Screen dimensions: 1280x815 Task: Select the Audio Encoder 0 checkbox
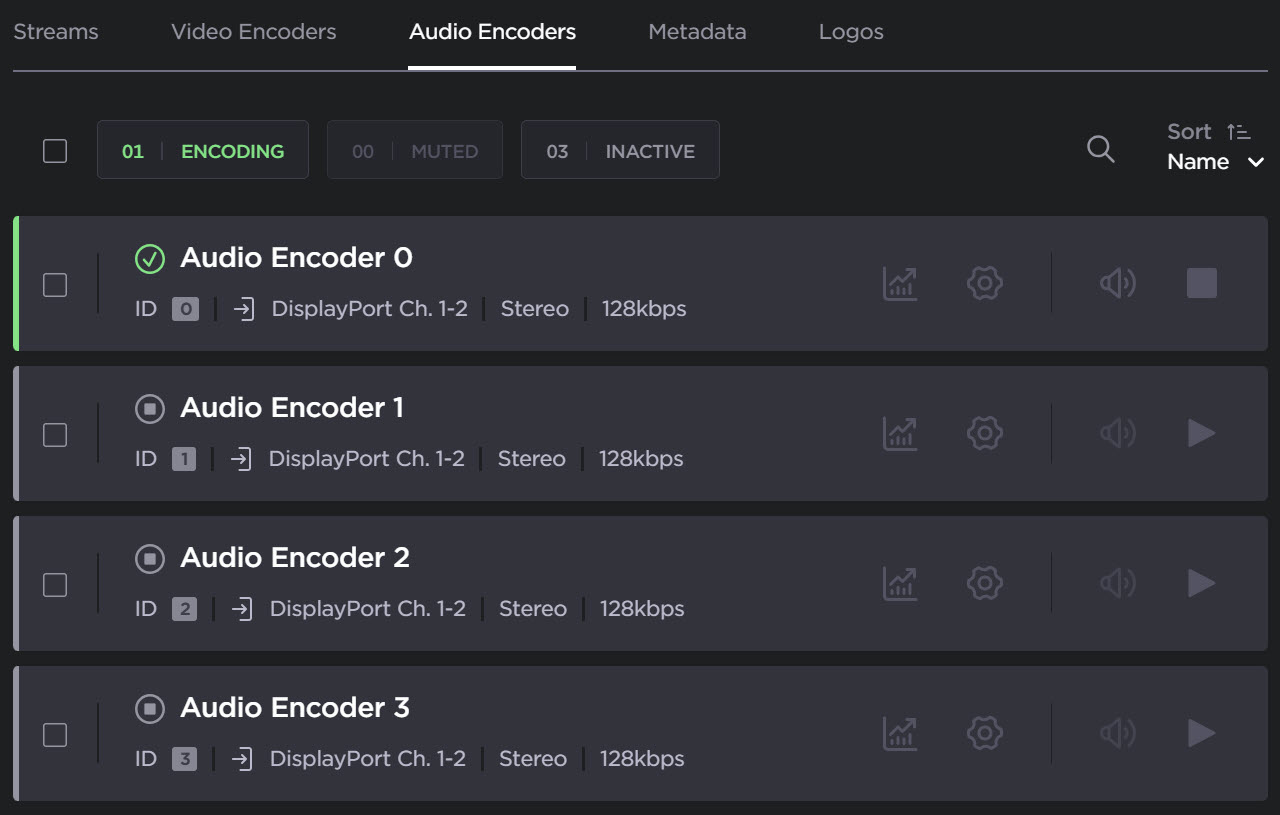click(55, 285)
